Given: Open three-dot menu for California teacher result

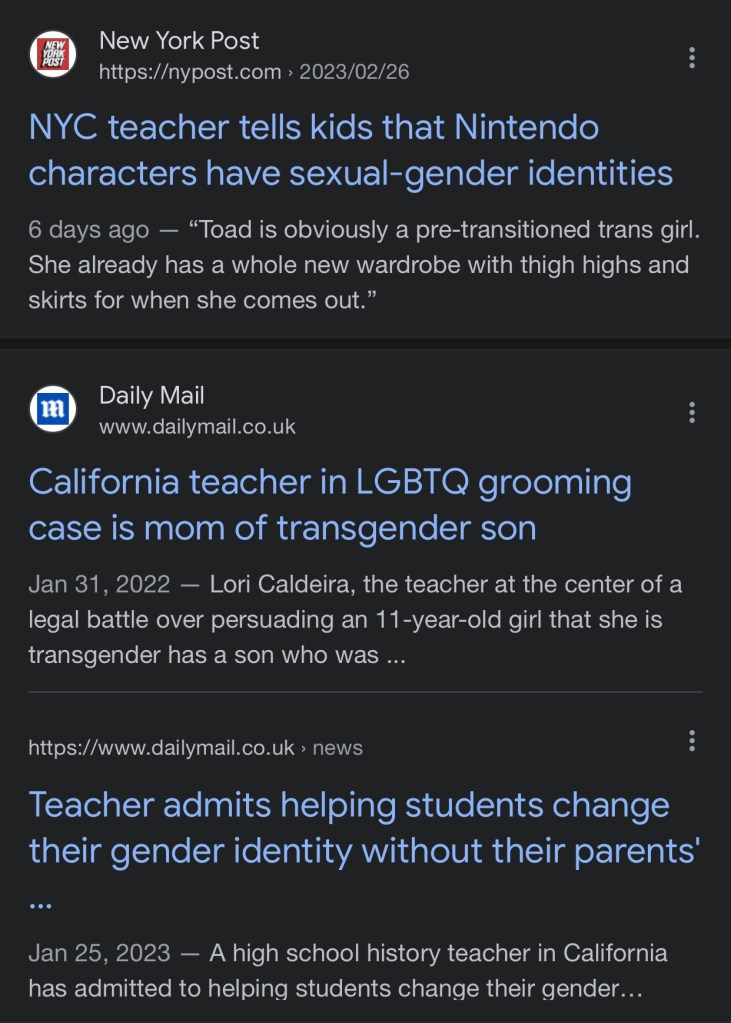Looking at the screenshot, I should 691,412.
